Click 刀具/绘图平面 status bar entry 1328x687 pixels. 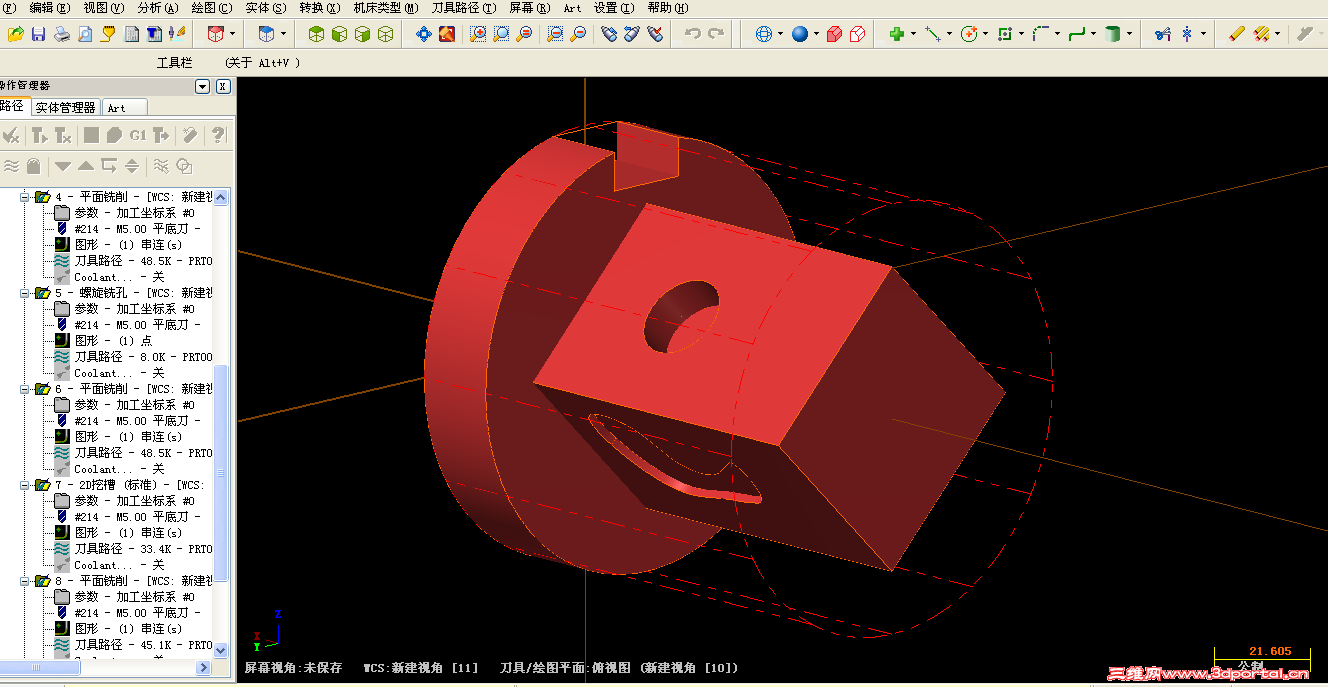[619, 668]
